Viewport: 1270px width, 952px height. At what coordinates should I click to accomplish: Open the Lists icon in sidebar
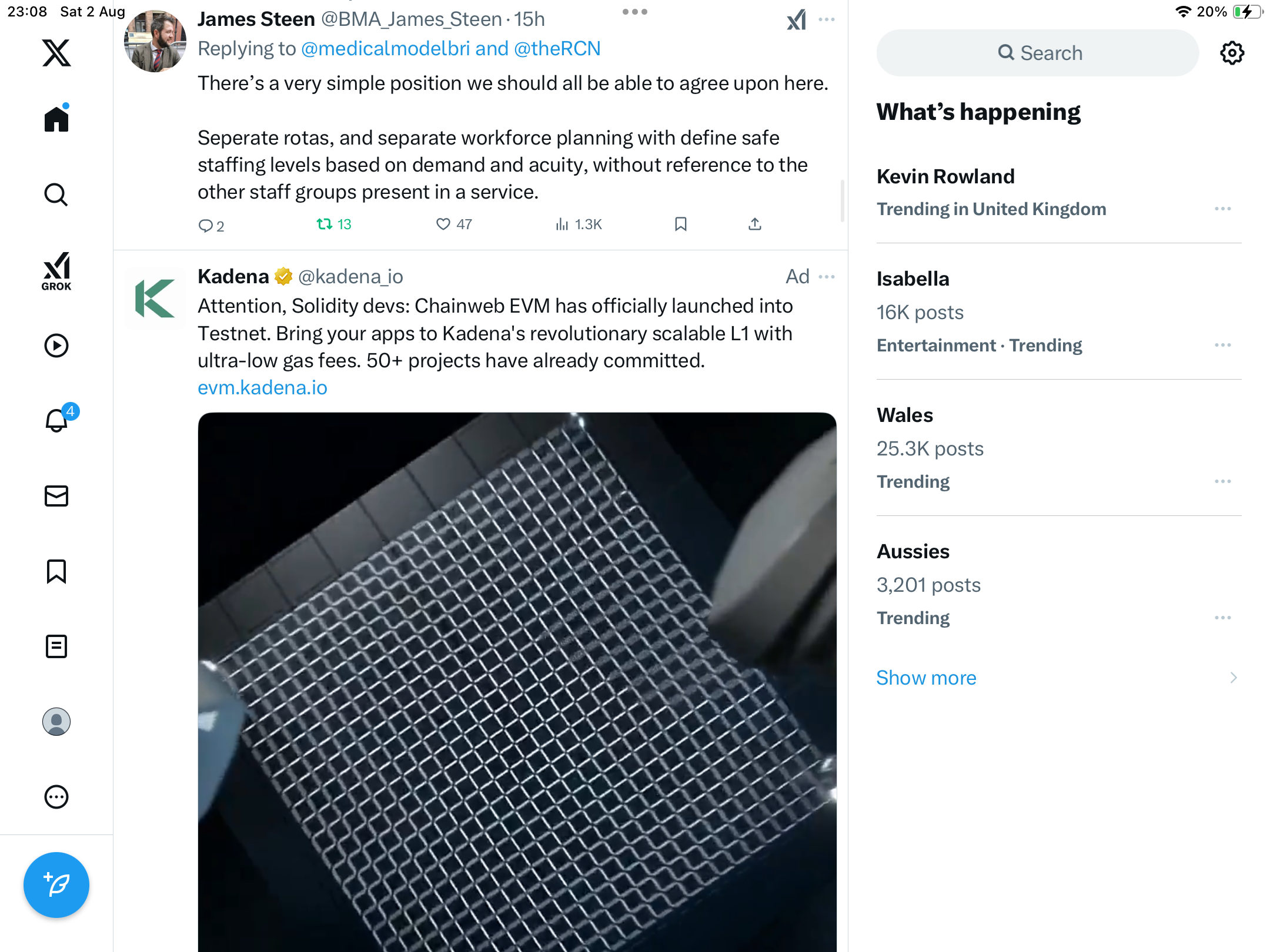(x=56, y=646)
